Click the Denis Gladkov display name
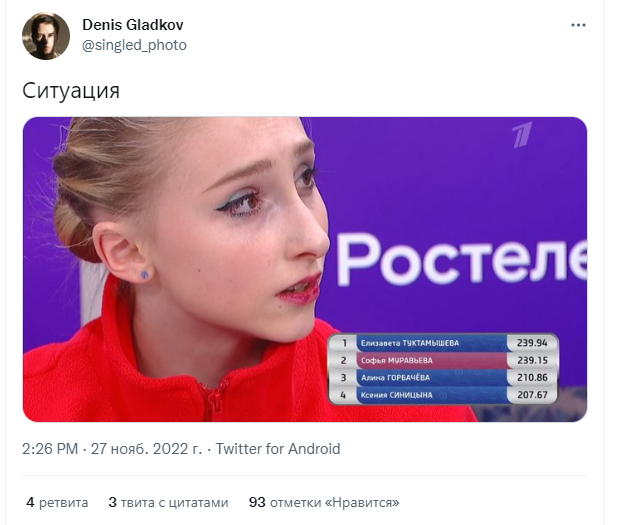The image size is (619, 525). (x=133, y=25)
